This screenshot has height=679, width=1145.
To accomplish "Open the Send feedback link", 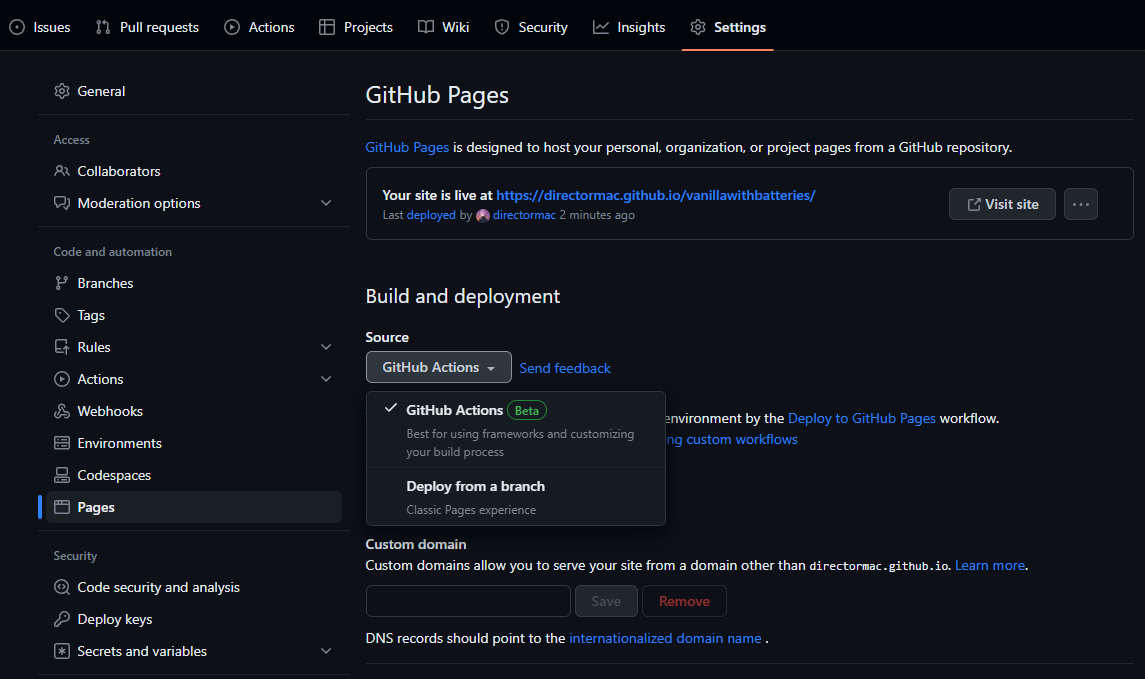I will coord(564,367).
